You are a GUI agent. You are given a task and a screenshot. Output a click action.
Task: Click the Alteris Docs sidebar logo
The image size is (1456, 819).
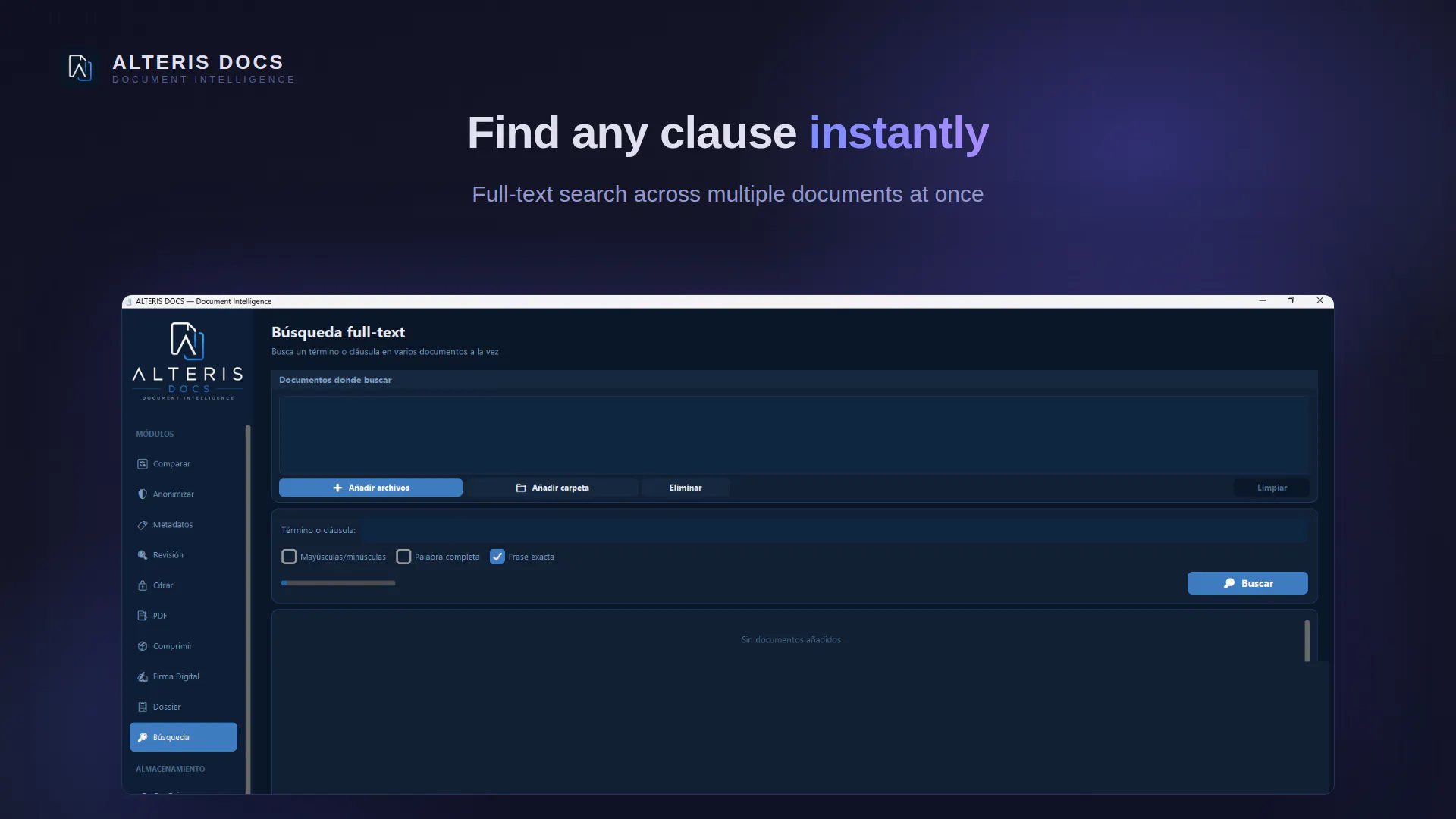[188, 361]
